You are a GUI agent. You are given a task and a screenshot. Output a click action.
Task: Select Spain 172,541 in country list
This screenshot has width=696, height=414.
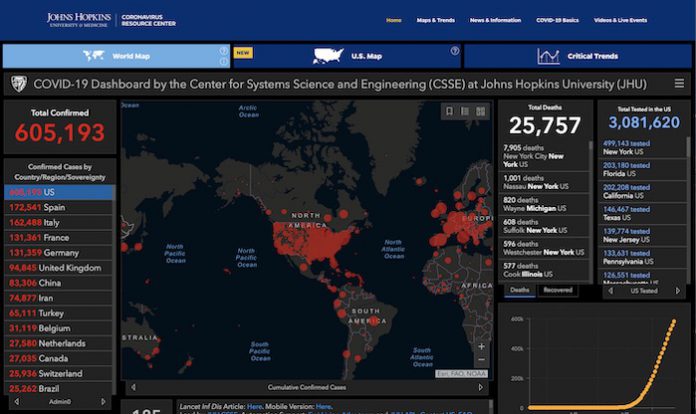point(58,207)
